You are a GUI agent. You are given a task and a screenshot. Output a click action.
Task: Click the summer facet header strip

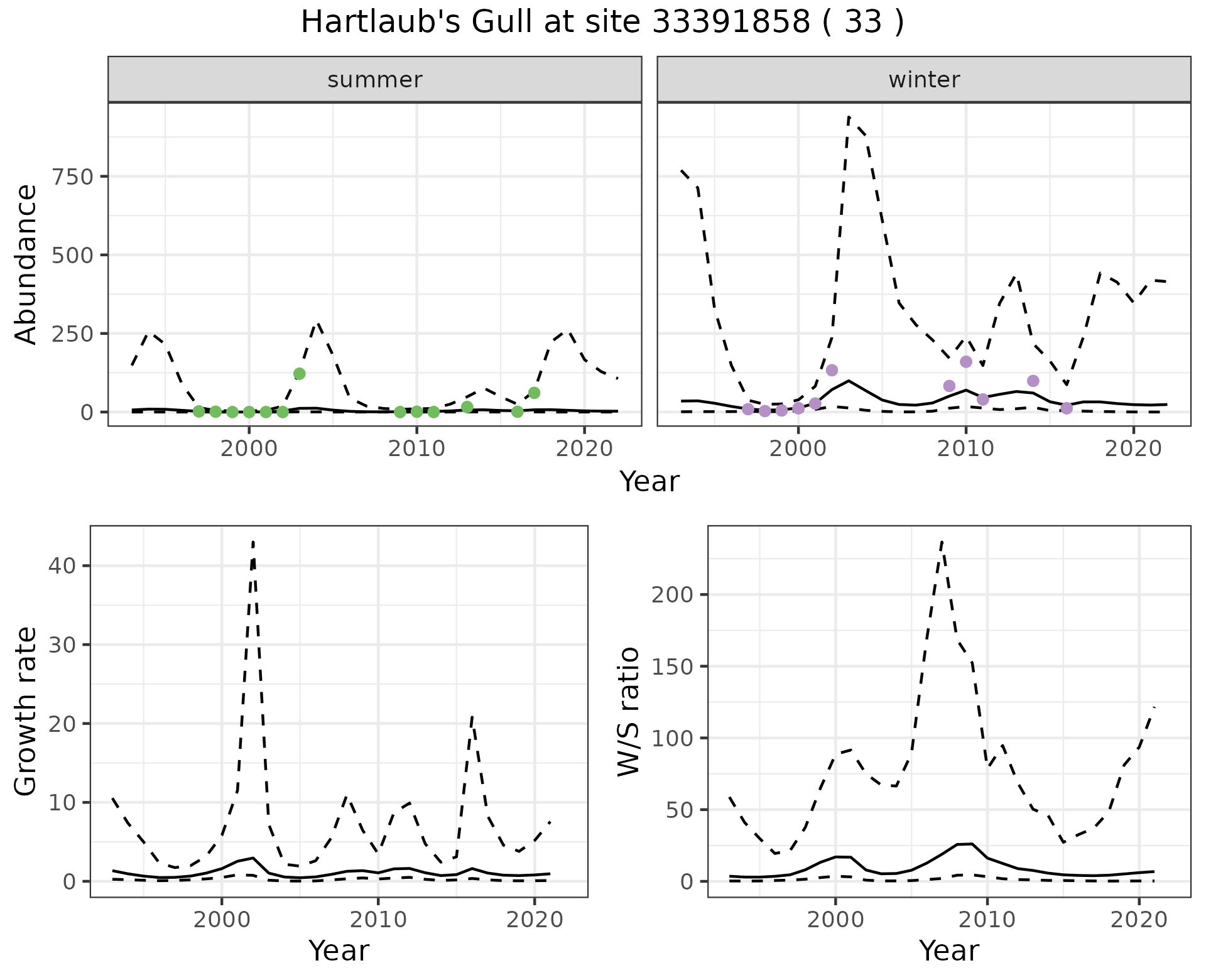(374, 80)
